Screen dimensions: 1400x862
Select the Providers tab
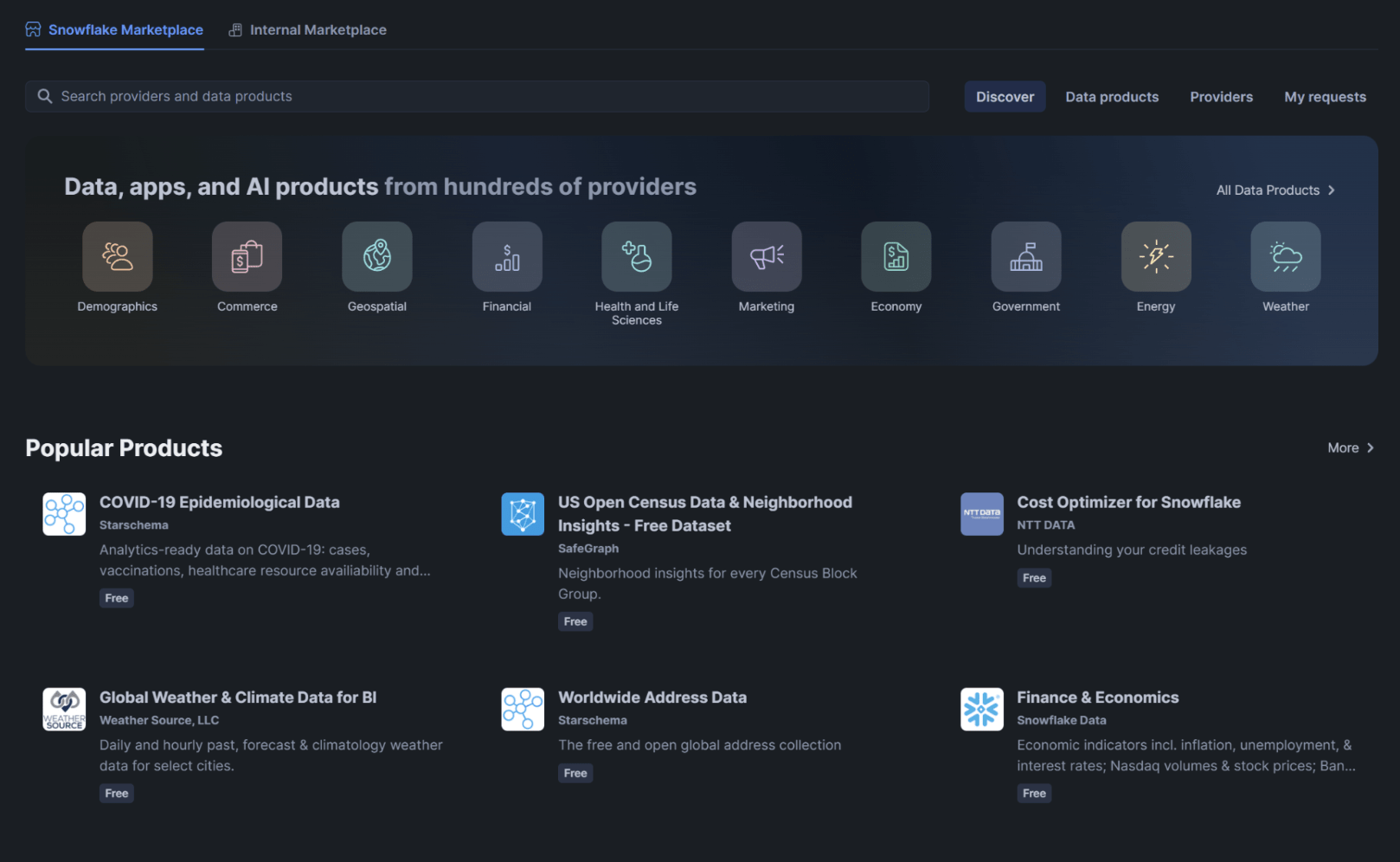[1221, 97]
